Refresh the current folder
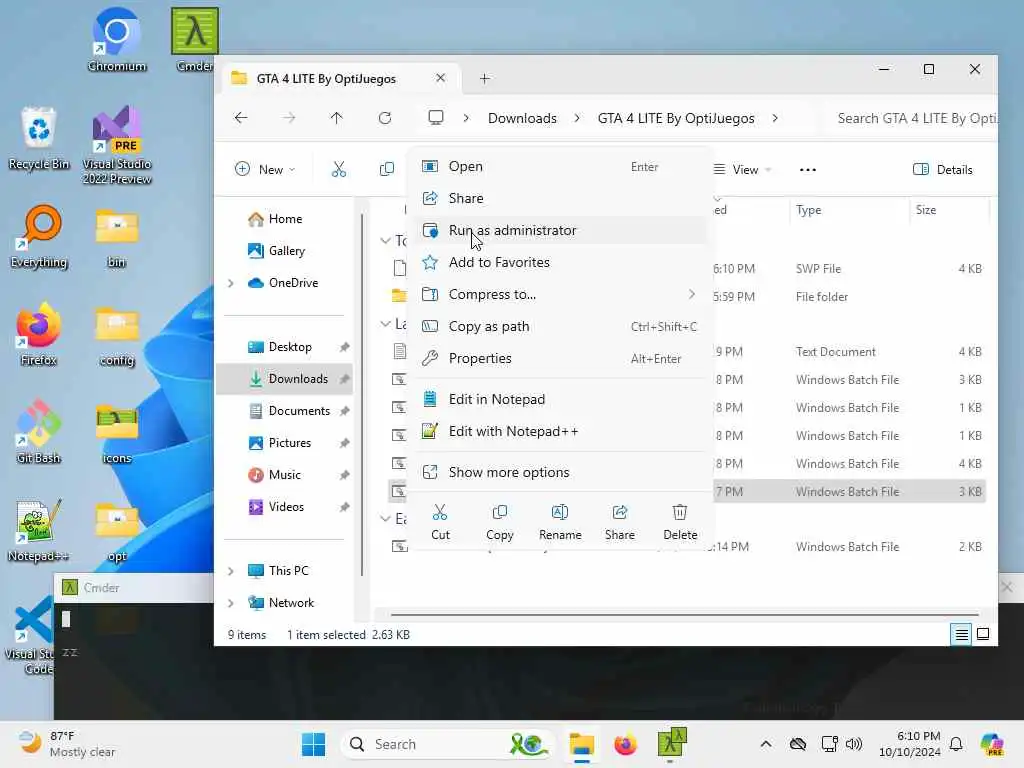Image resolution: width=1024 pixels, height=768 pixels. point(385,118)
